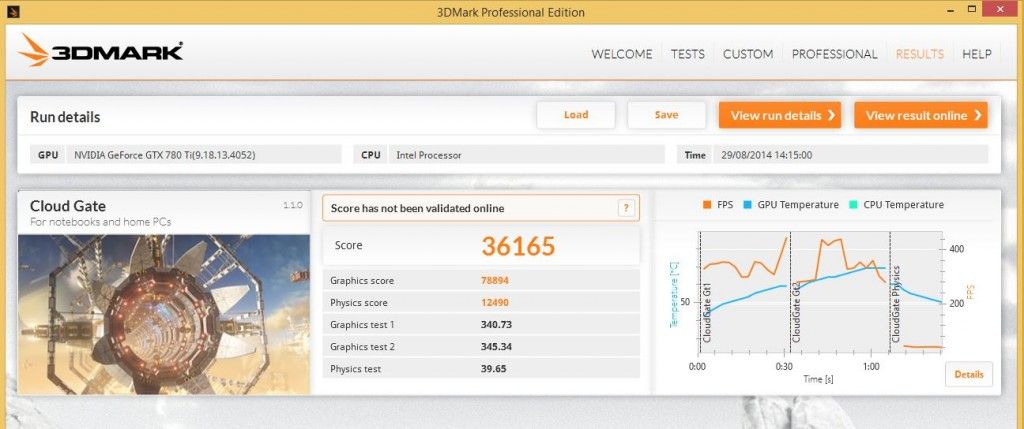Open the PROFESSIONAL tab
This screenshot has height=429, width=1024.
(834, 54)
